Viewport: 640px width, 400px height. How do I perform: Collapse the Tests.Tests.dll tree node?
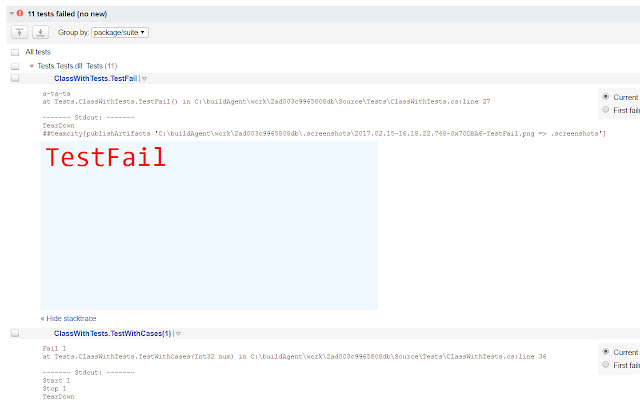[x=31, y=66]
